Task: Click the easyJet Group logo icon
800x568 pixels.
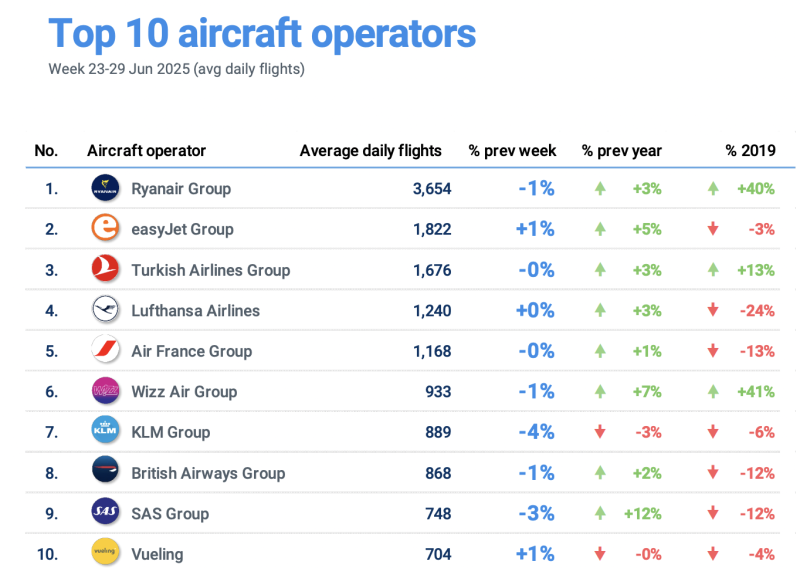Action: tap(105, 229)
